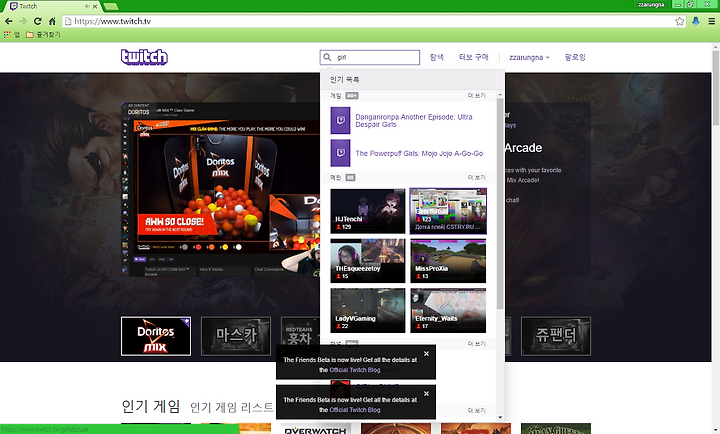
Task: Select the REDTEAHS 홍차 carousel thumbnail
Action: coord(301,336)
